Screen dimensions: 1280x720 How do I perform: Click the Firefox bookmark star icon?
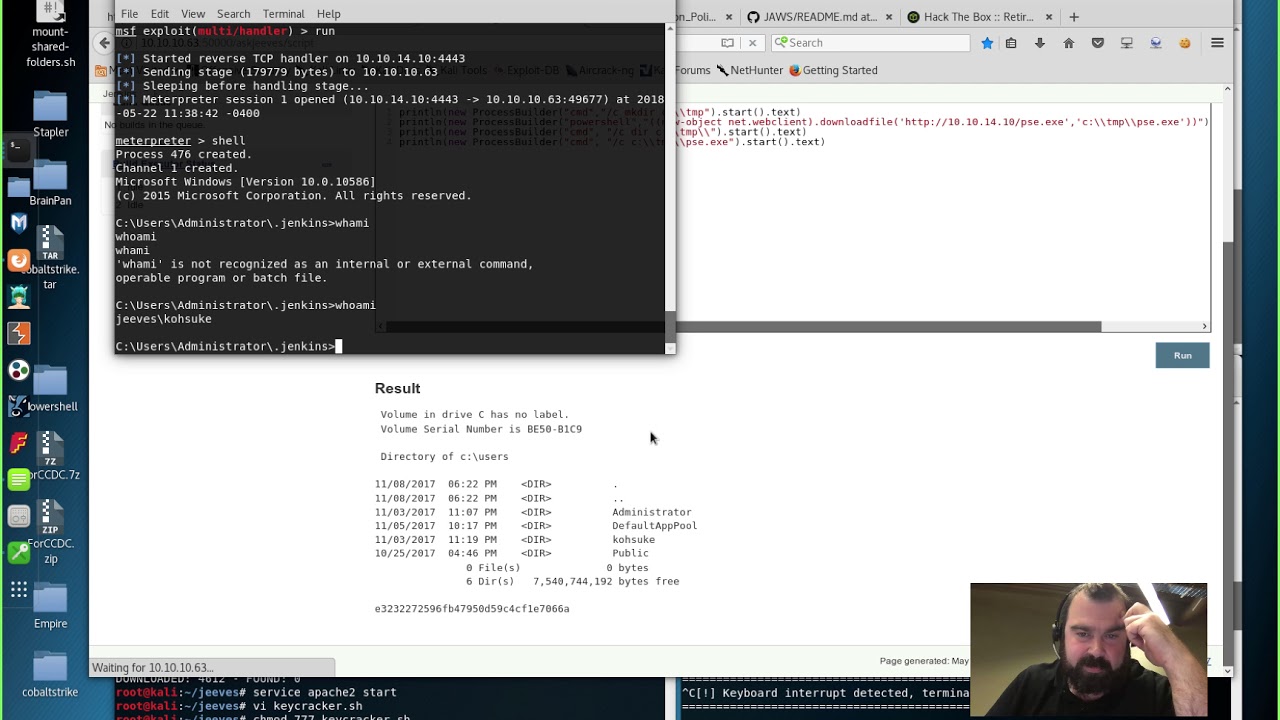tap(987, 43)
